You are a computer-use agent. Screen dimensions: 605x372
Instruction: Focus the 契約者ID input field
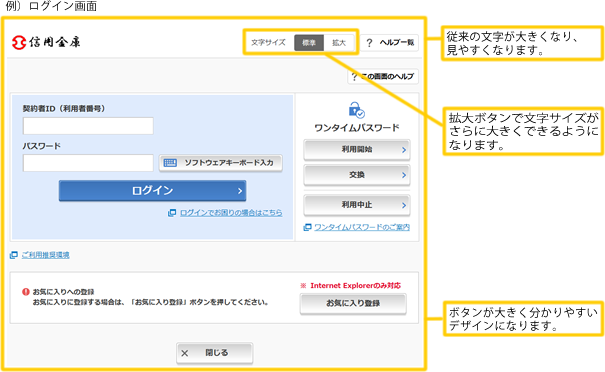click(88, 126)
